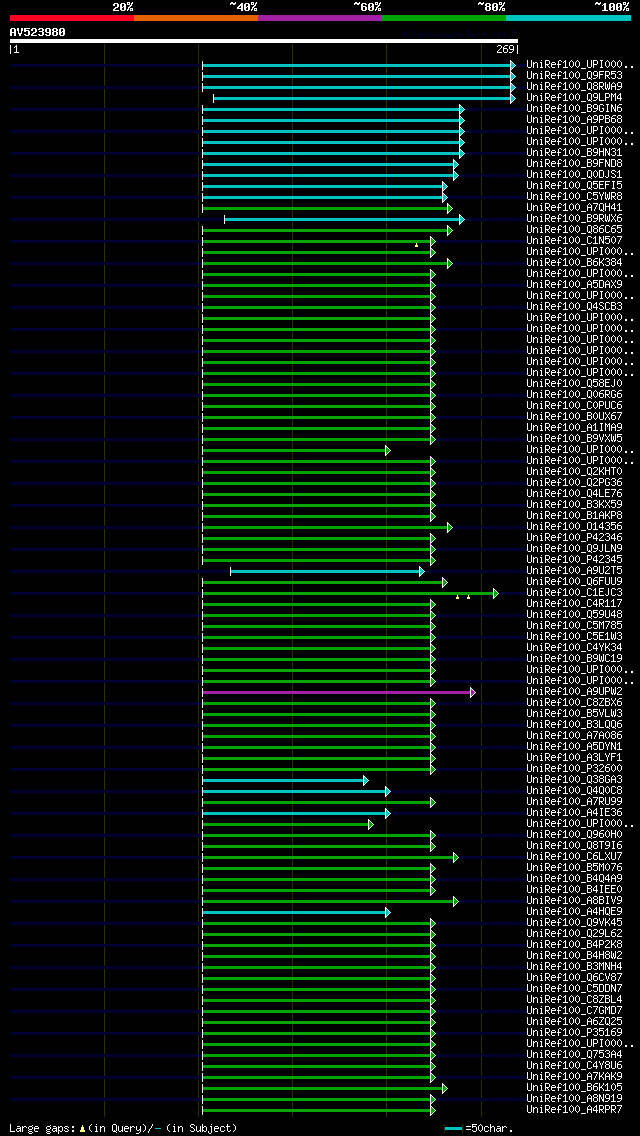Open hit UniRef100_P32600
This screenshot has height=1136, width=640.
pos(574,769)
